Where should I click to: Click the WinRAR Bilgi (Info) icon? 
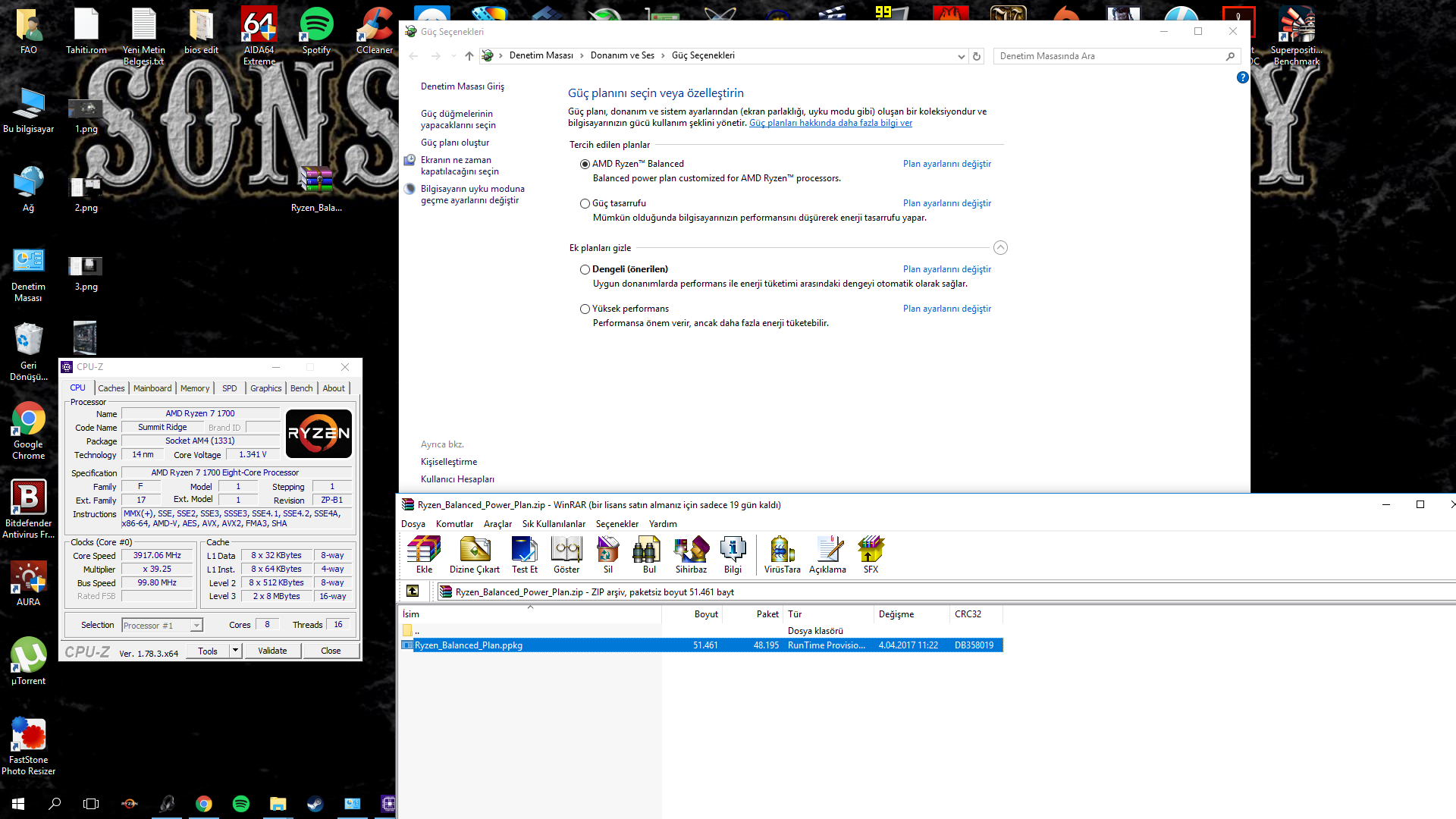click(733, 554)
